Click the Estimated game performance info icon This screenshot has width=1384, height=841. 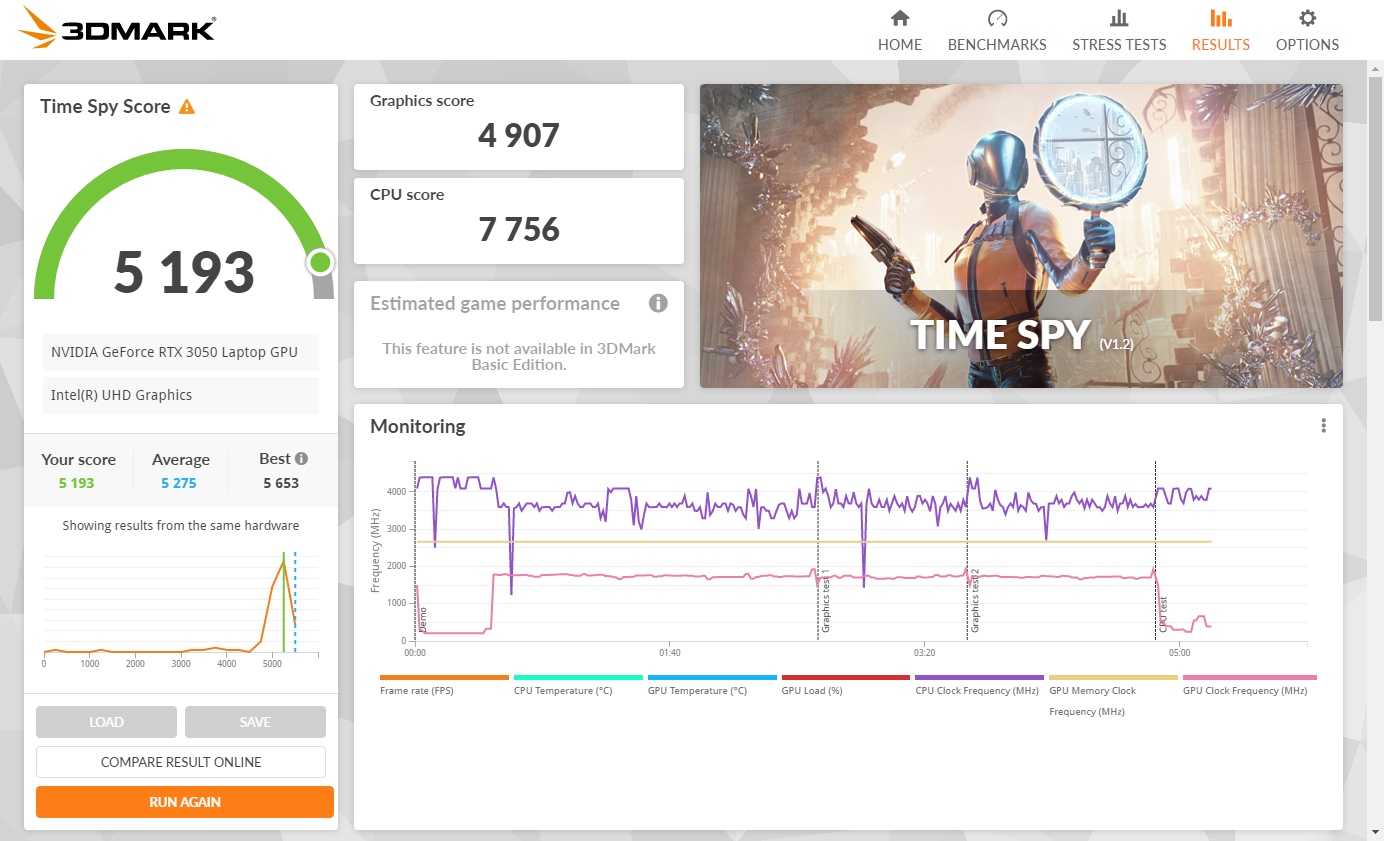pos(657,303)
